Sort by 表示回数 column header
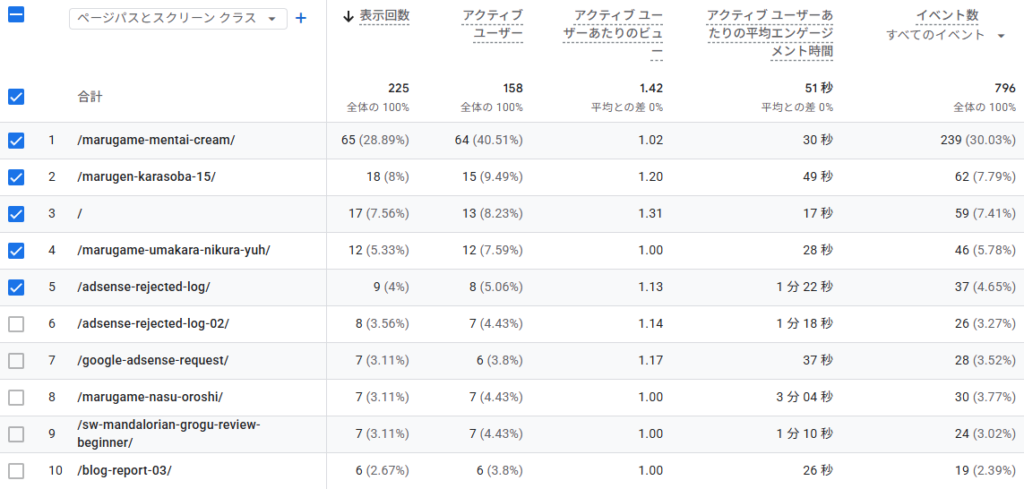 coord(384,16)
